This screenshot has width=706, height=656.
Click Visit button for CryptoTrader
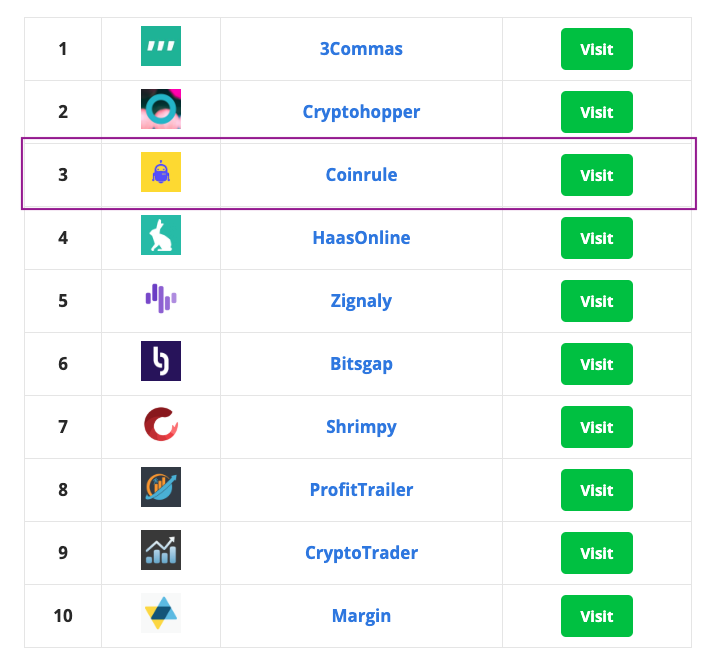(x=597, y=553)
